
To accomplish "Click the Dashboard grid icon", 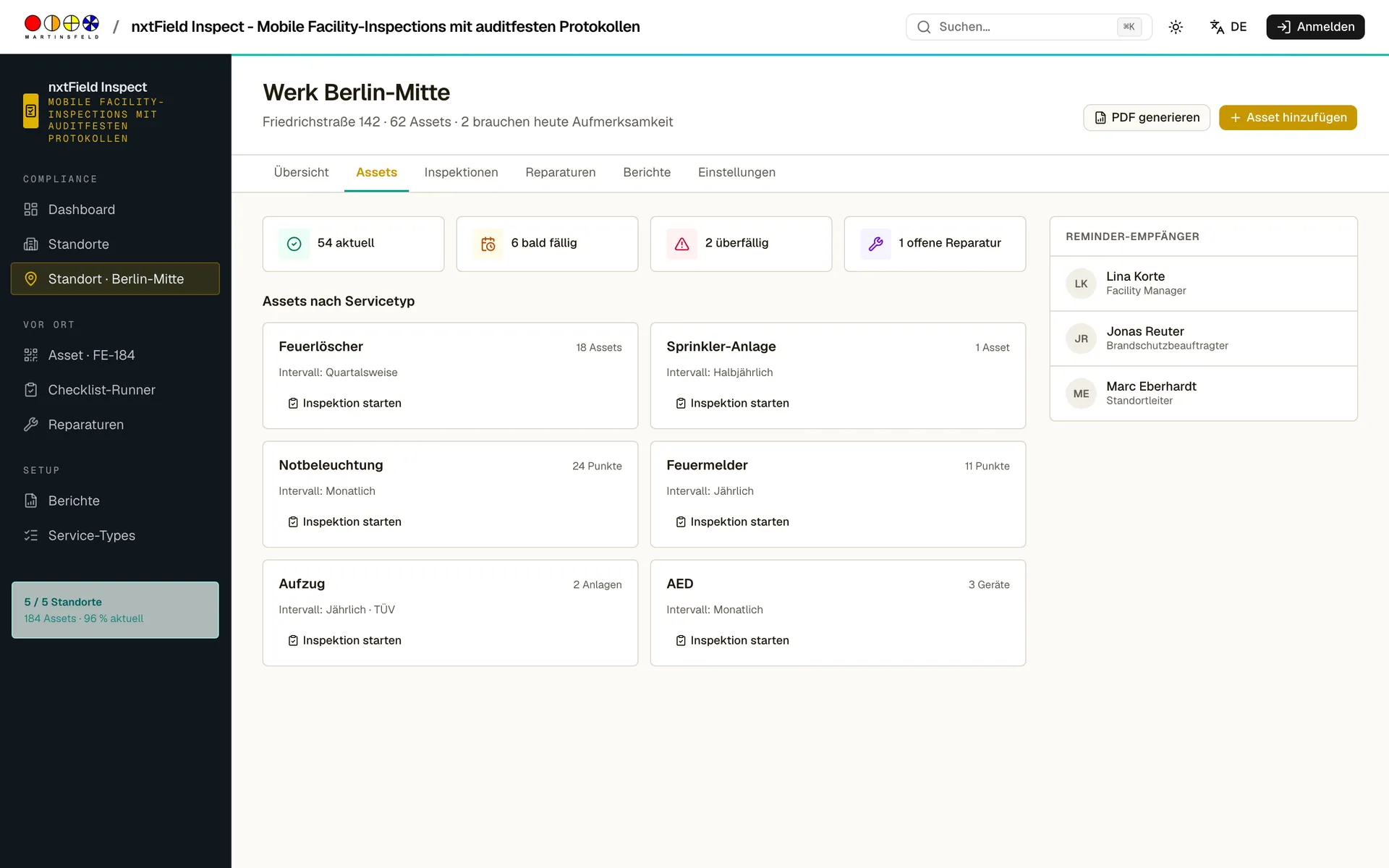I will pos(30,209).
